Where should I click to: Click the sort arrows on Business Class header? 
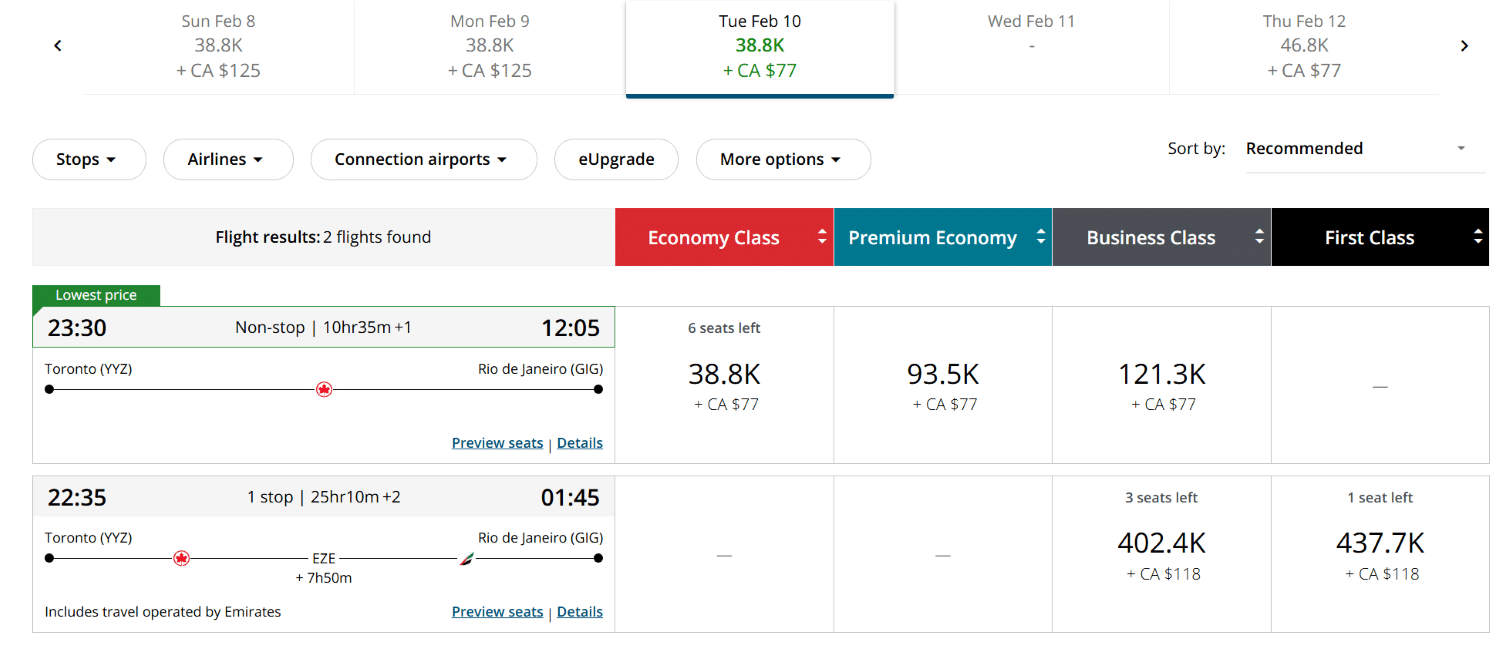coord(1258,237)
